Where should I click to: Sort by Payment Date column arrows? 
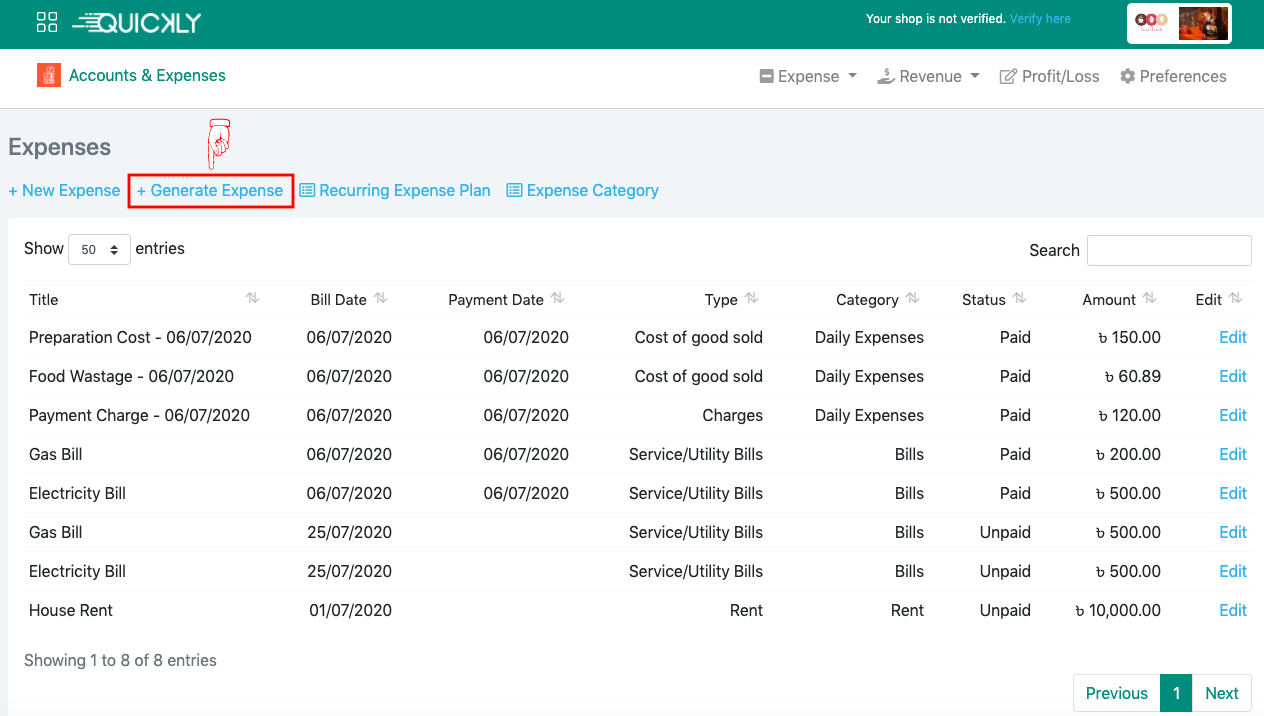(557, 298)
